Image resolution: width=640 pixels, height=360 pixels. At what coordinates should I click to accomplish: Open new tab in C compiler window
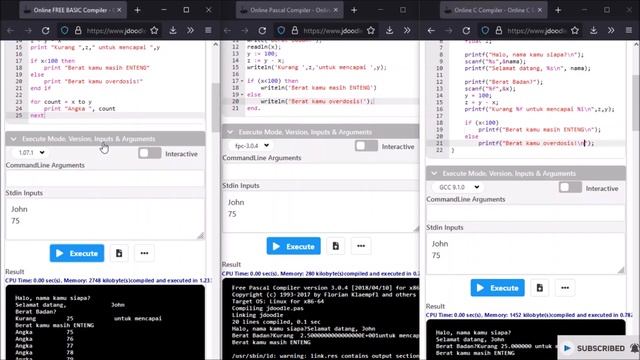click(558, 10)
